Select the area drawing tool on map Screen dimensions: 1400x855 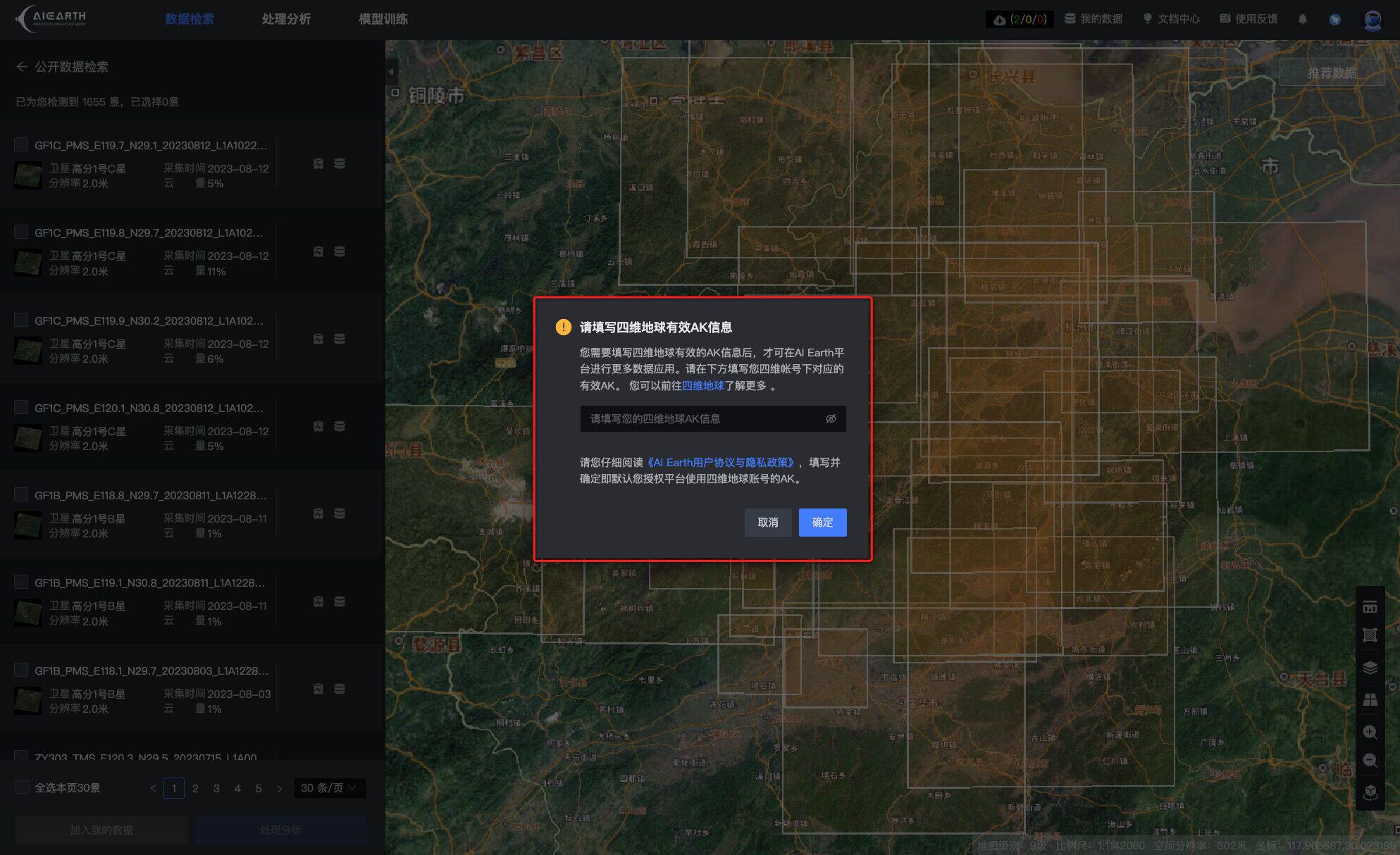coord(1370,636)
